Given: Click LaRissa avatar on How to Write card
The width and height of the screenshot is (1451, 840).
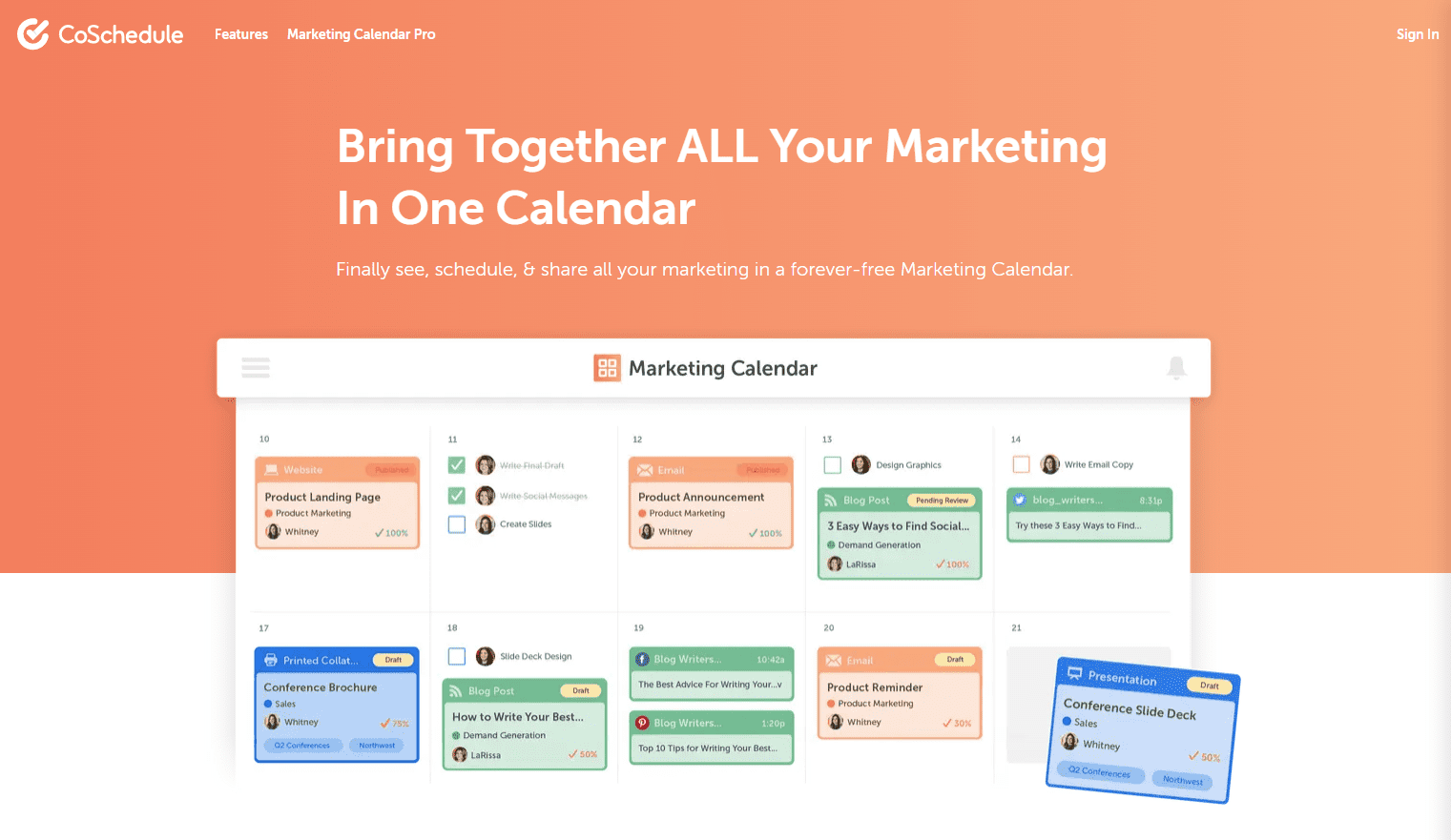Looking at the screenshot, I should pyautogui.click(x=460, y=754).
